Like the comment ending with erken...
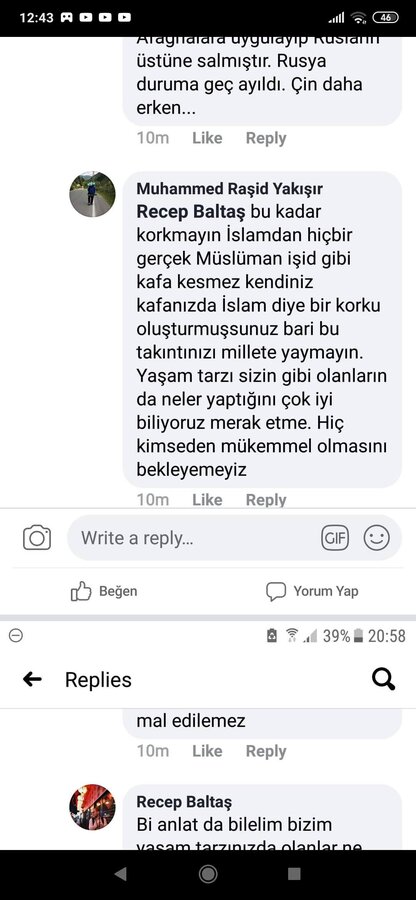Image resolution: width=416 pixels, height=900 pixels. [x=207, y=138]
